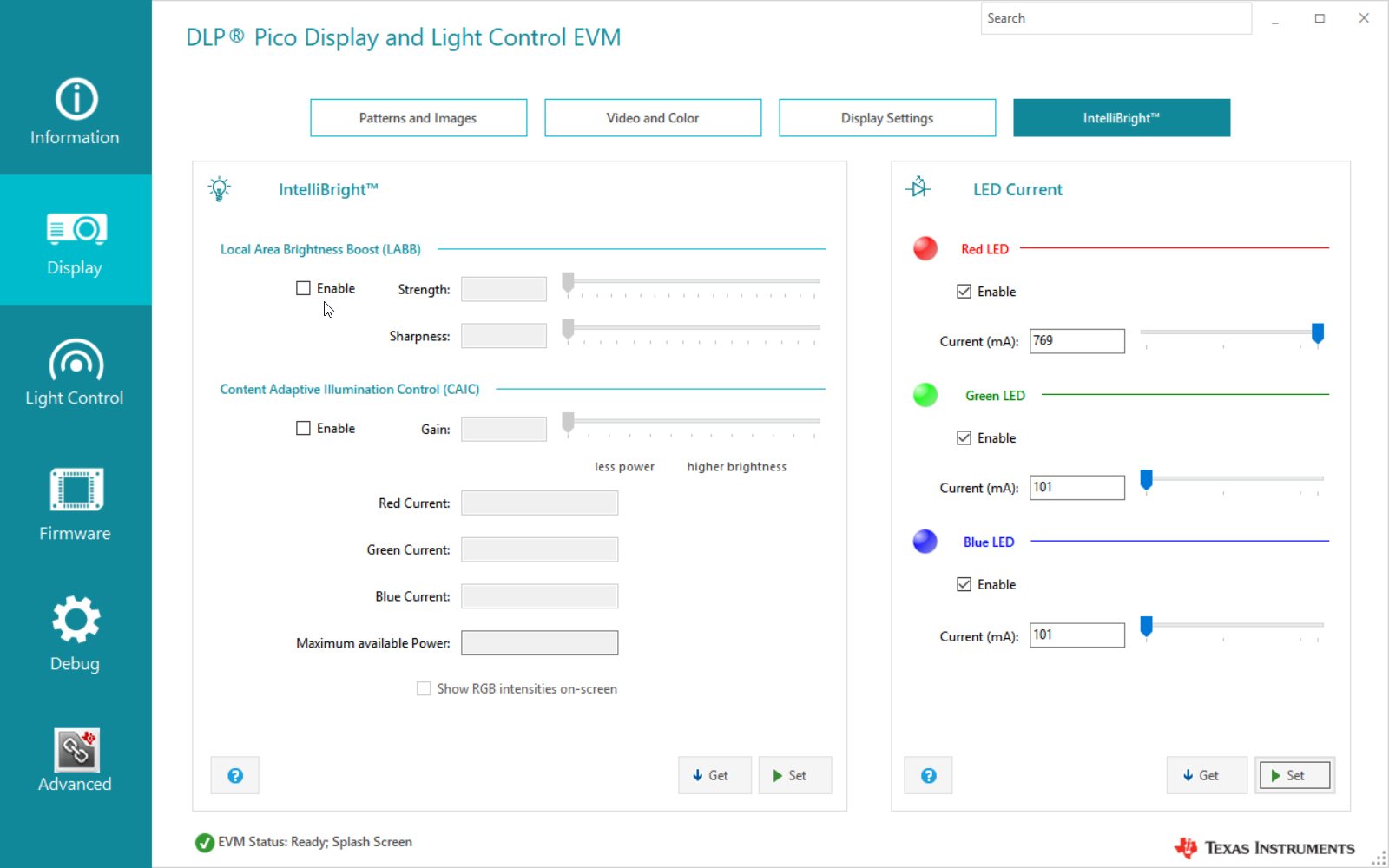The image size is (1389, 868).
Task: Enable Local Area Brightness Boost
Action: tap(303, 287)
